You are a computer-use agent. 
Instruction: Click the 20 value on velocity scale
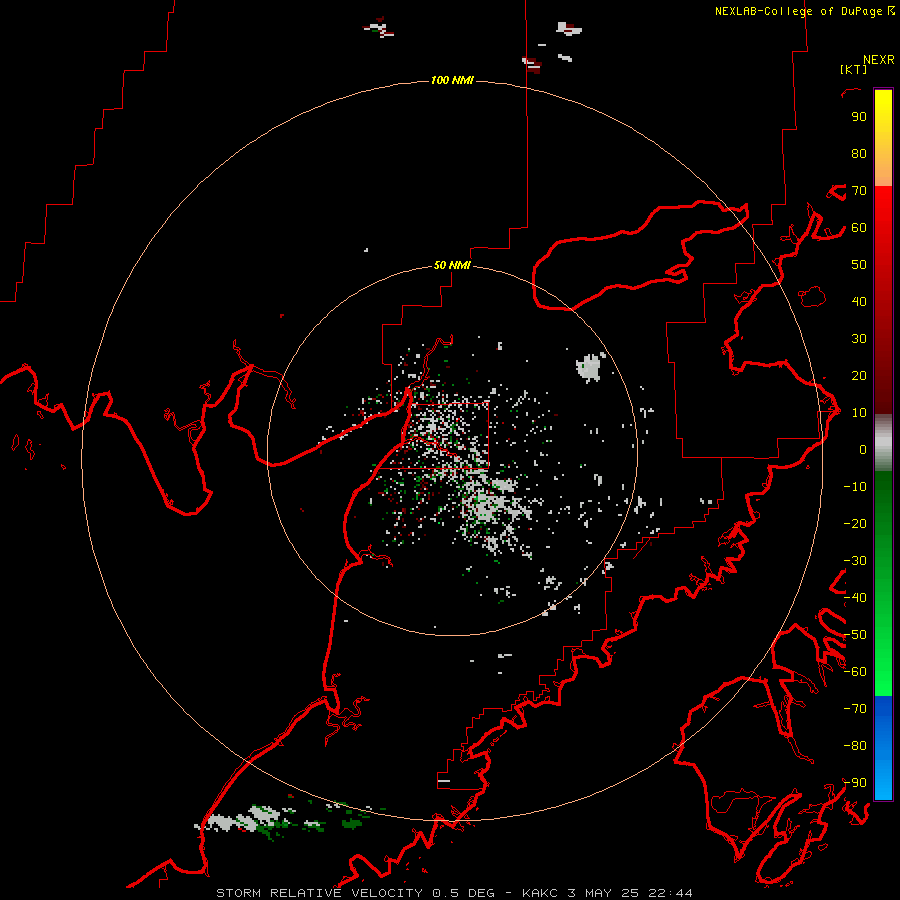tap(859, 376)
